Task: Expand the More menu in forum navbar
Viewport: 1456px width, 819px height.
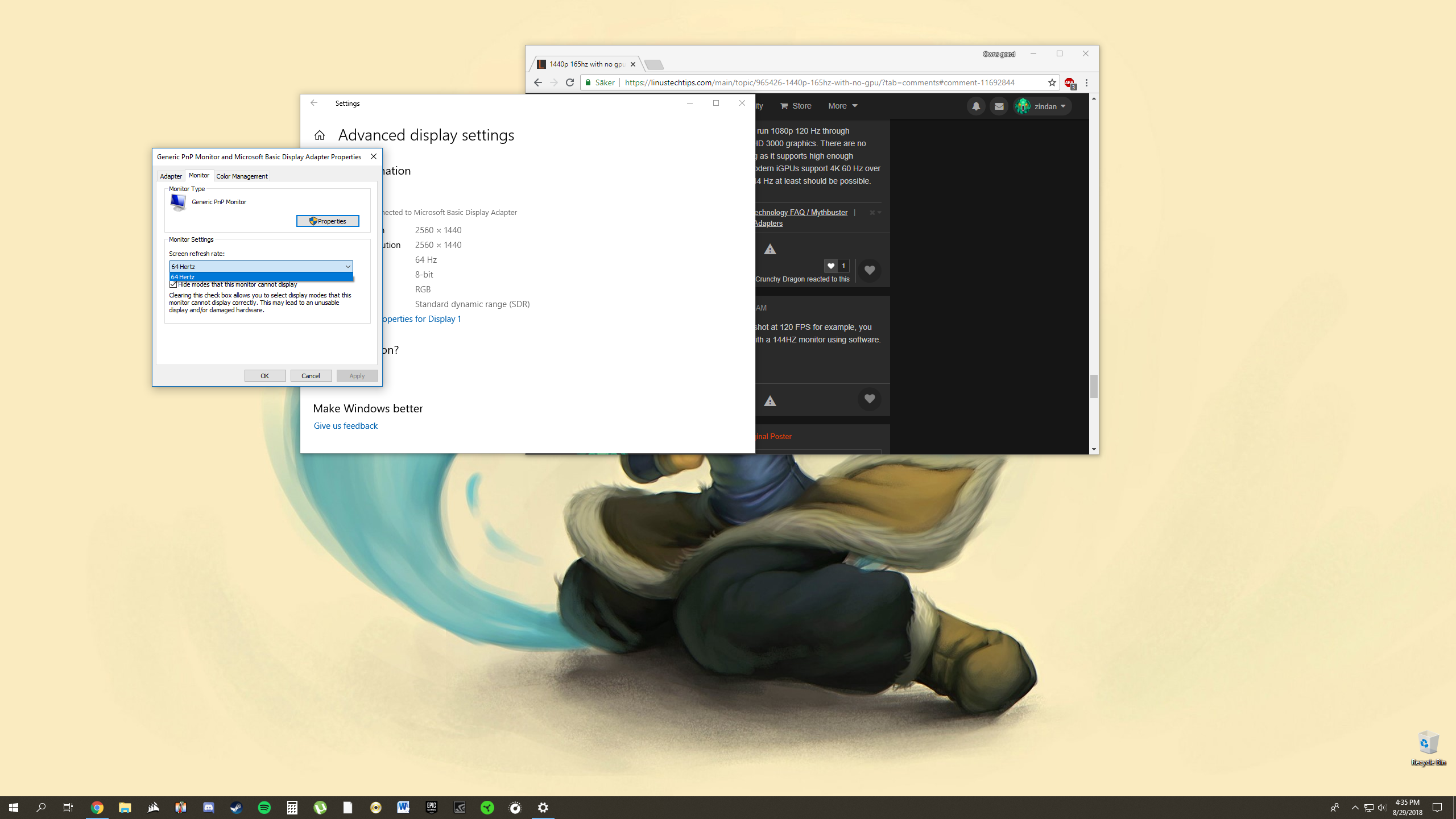Action: [842, 106]
